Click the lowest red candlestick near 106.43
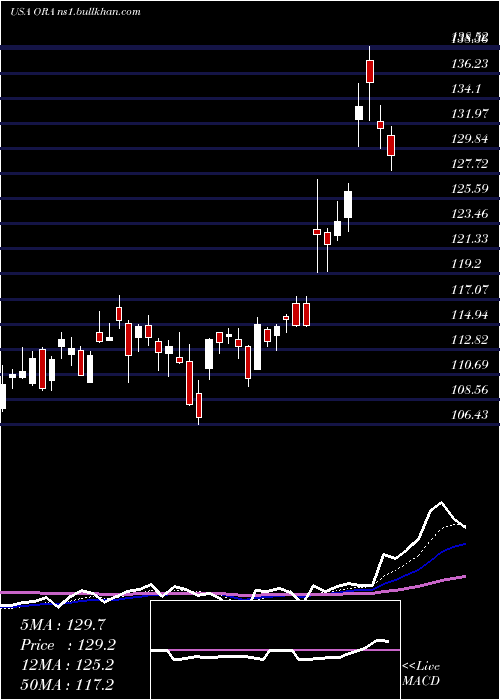Image resolution: width=500 pixels, height=700 pixels. pyautogui.click(x=199, y=405)
